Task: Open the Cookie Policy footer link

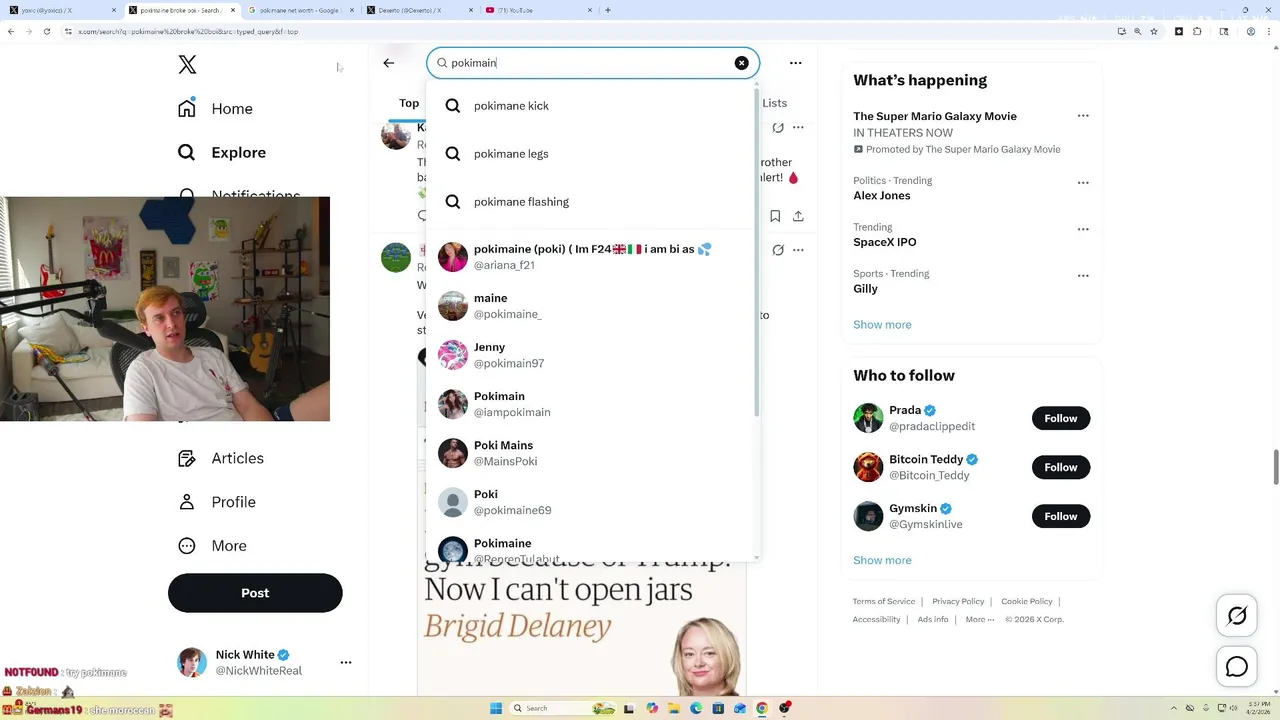Action: point(1027,601)
